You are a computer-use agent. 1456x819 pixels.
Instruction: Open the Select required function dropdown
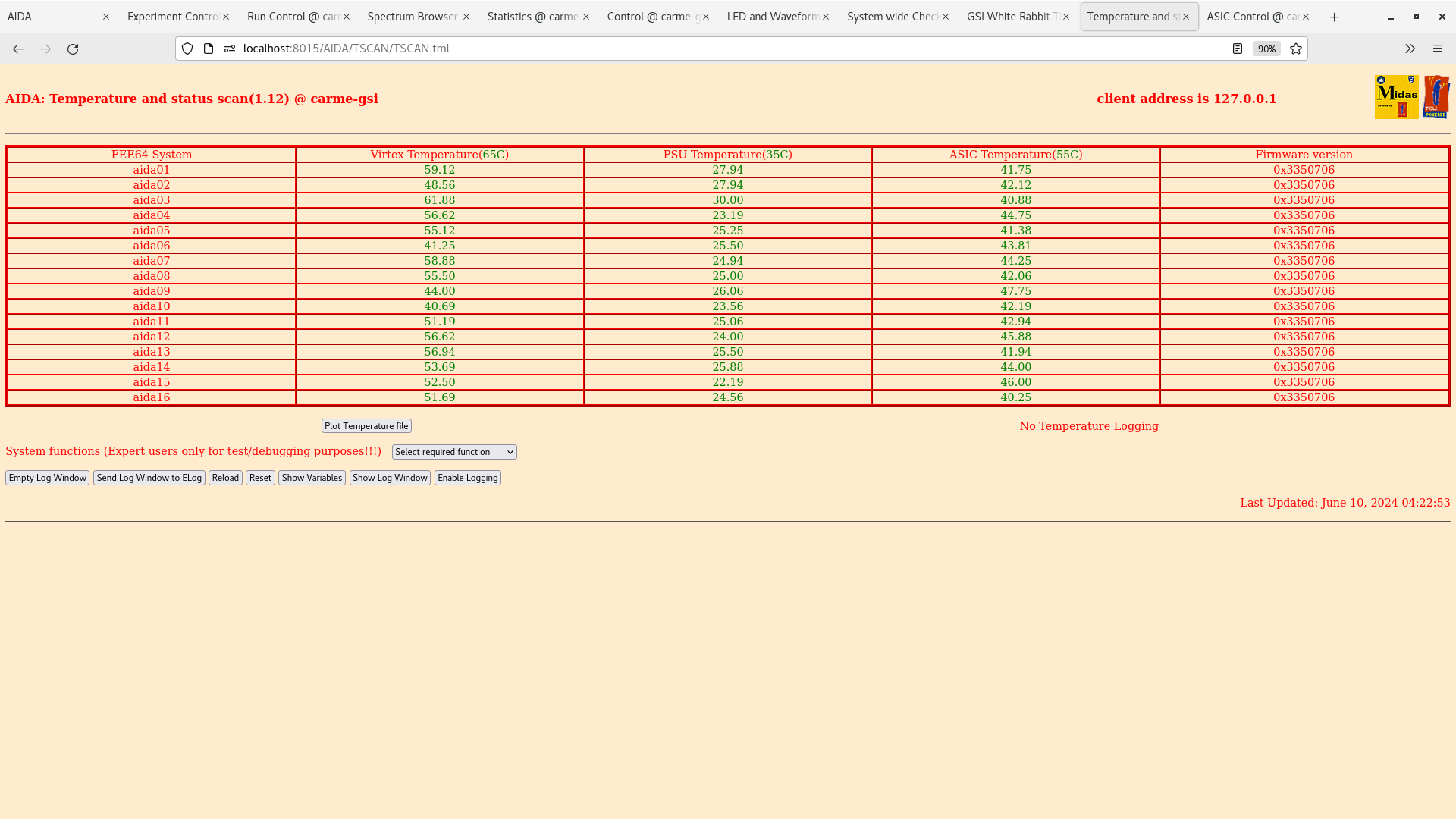454,452
